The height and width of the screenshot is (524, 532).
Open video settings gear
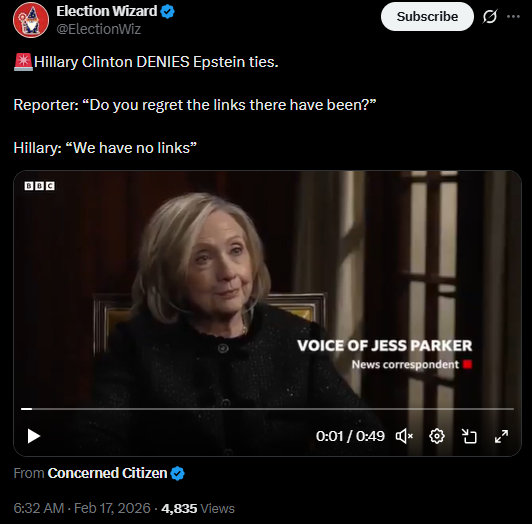point(437,436)
